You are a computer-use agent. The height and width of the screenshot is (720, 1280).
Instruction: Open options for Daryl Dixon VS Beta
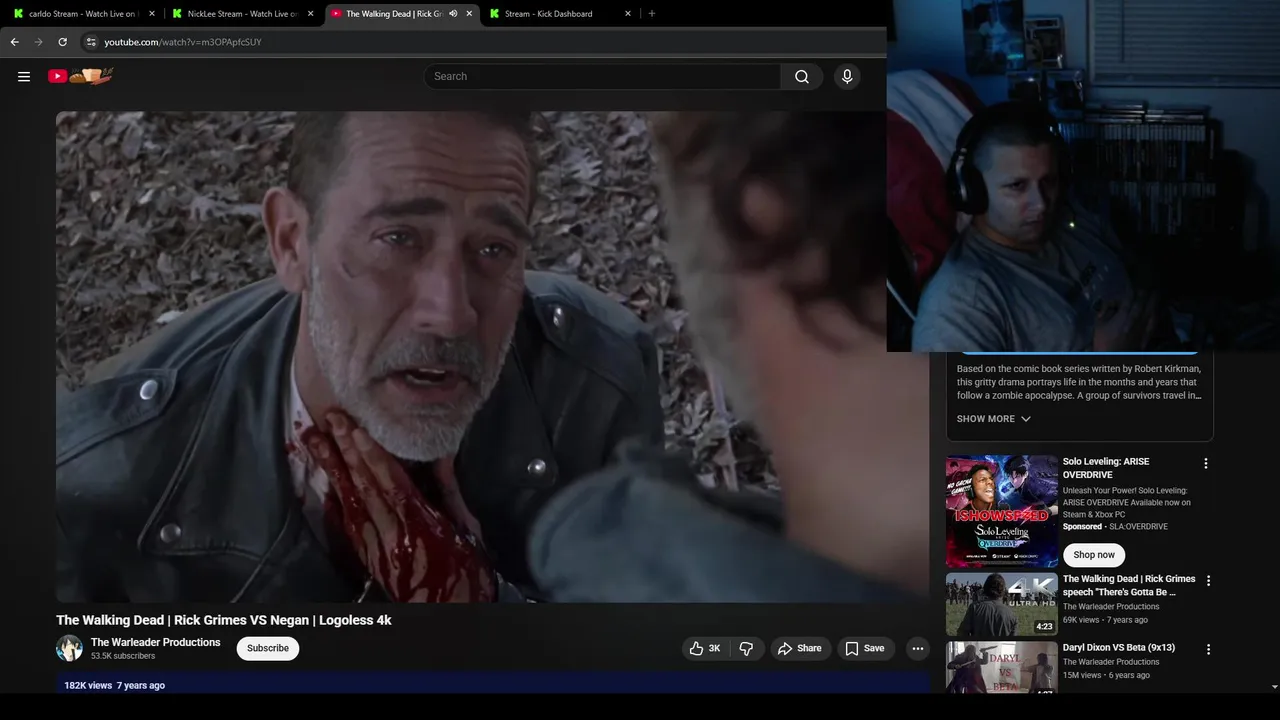click(1208, 649)
